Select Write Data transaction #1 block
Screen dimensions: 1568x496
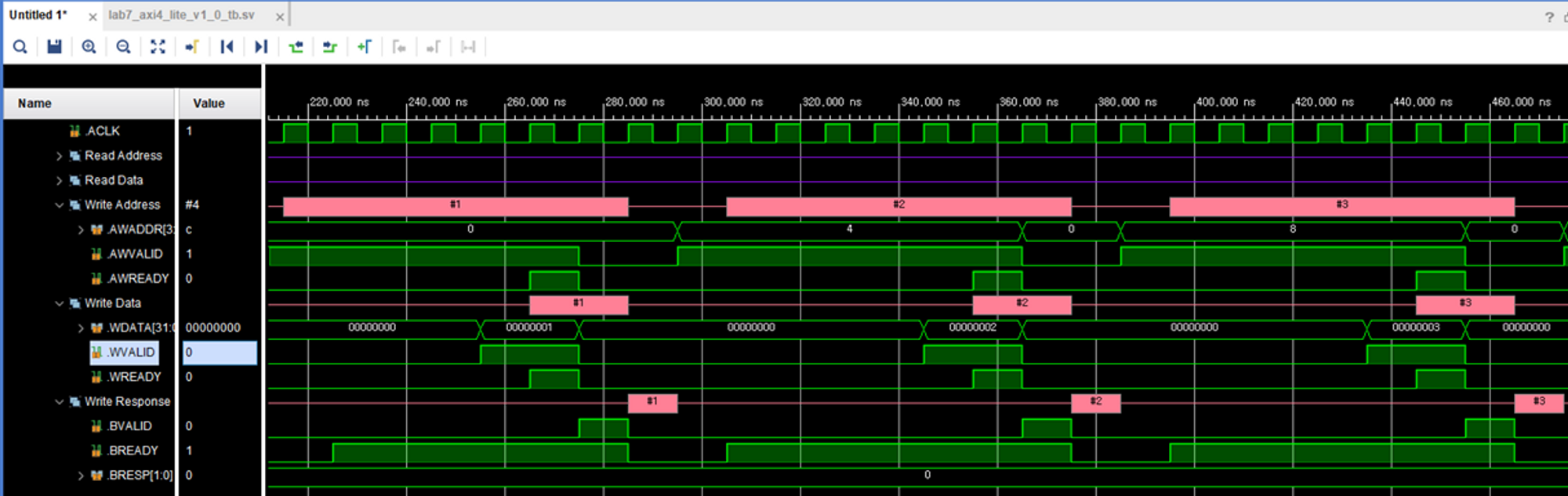579,305
